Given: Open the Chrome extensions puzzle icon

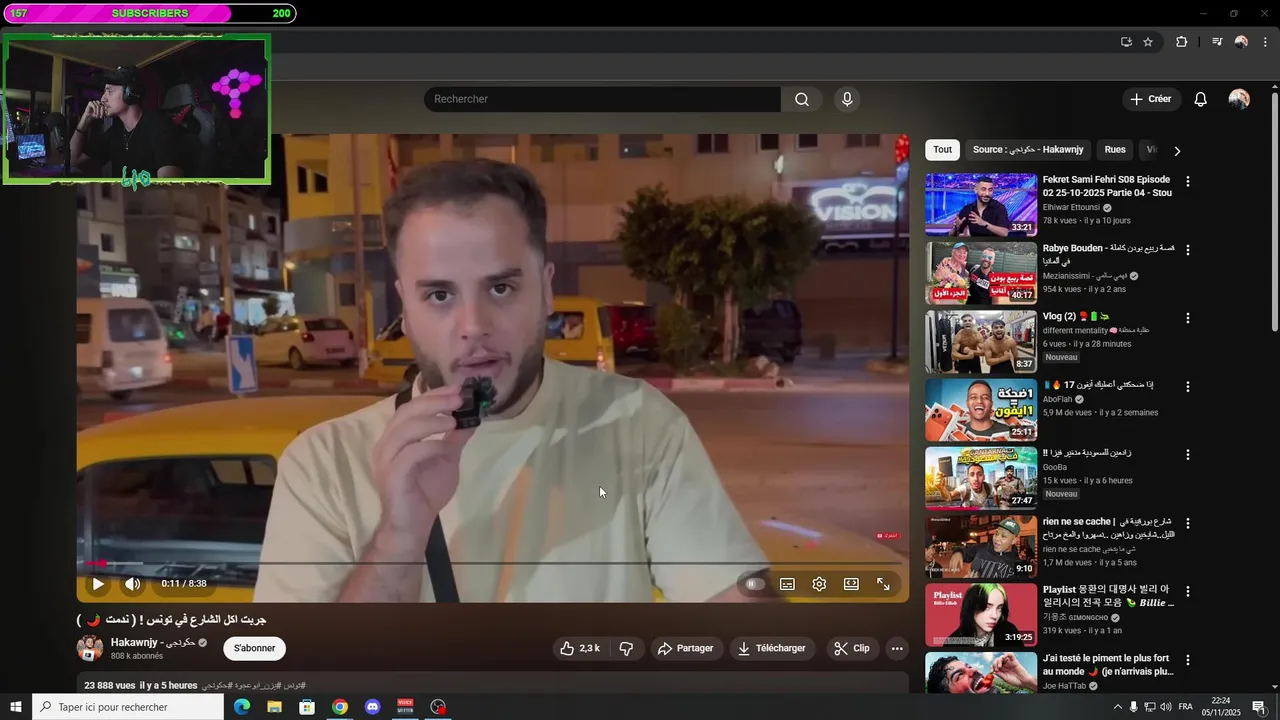Looking at the screenshot, I should pyautogui.click(x=1181, y=42).
